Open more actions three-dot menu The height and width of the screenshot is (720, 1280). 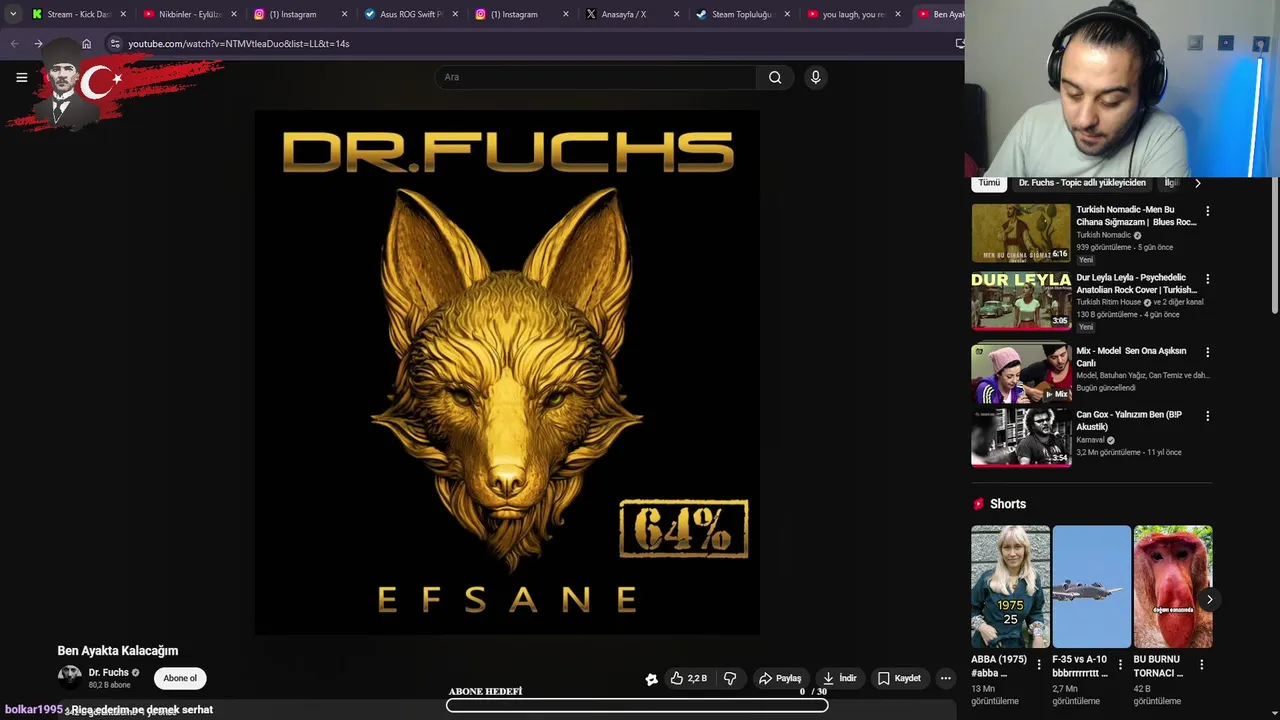945,678
